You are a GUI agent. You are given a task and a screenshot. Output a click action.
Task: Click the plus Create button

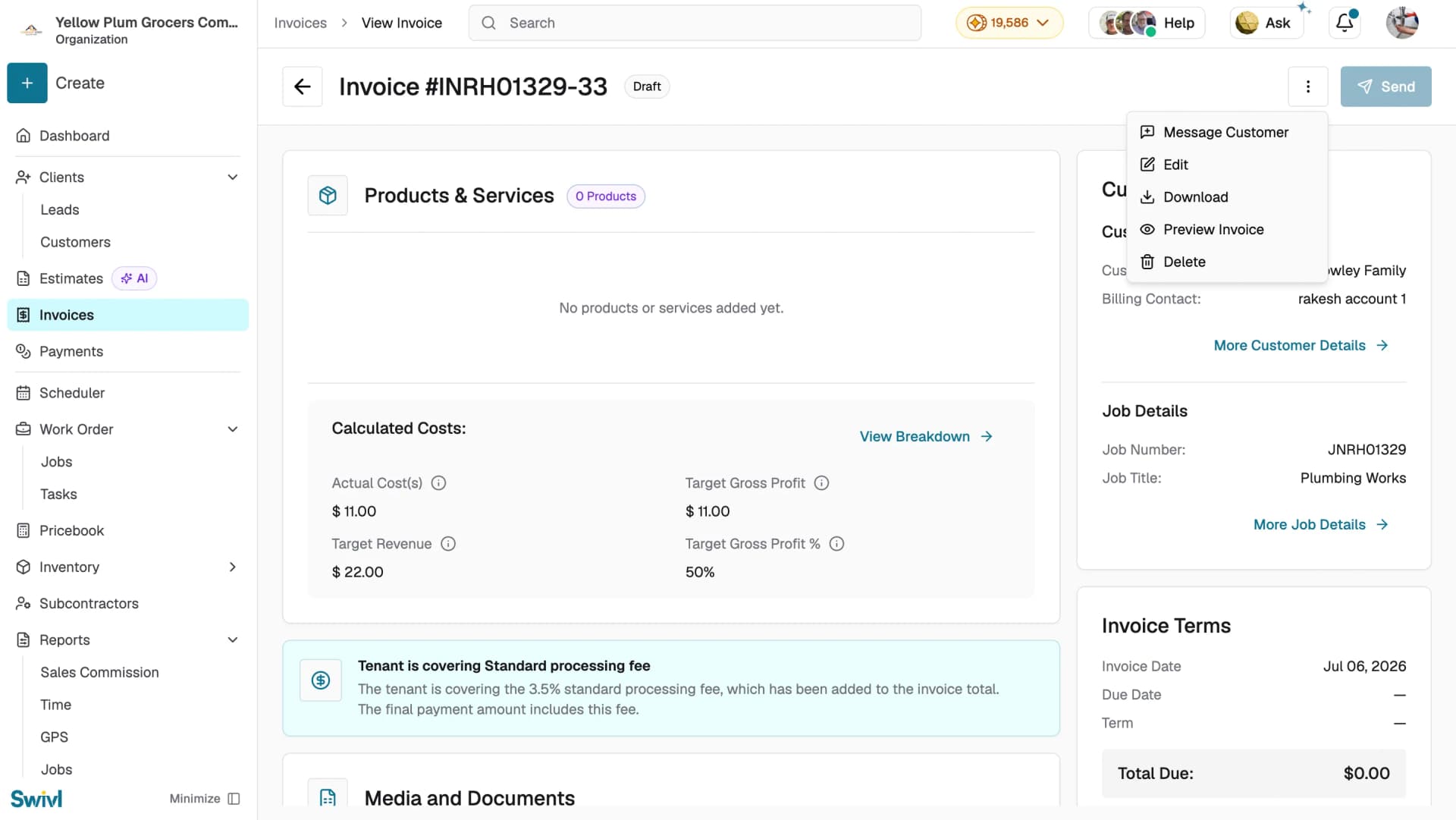click(x=27, y=83)
